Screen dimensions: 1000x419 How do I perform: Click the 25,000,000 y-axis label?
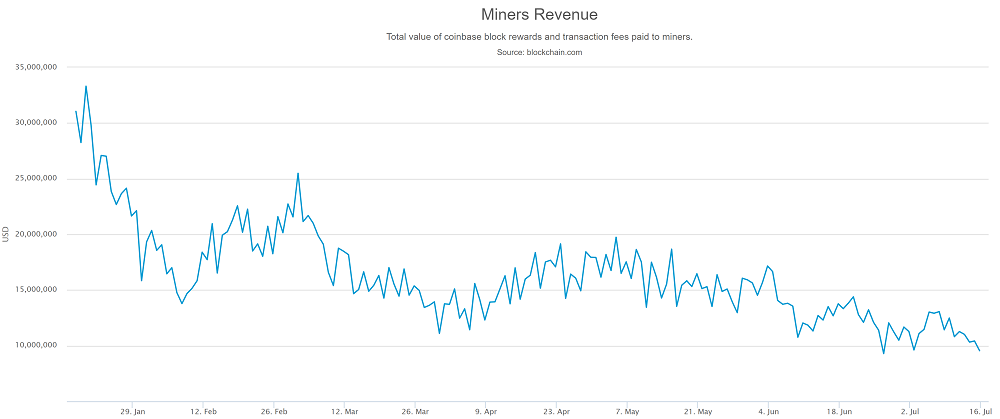pyautogui.click(x=36, y=179)
